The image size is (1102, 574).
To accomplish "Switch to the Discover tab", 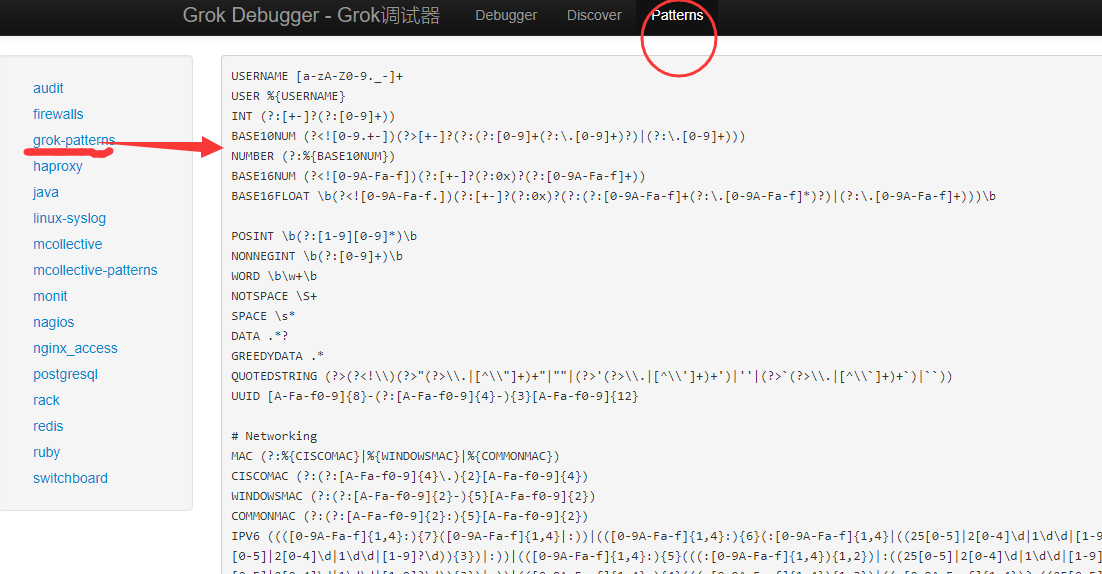I will [x=594, y=15].
